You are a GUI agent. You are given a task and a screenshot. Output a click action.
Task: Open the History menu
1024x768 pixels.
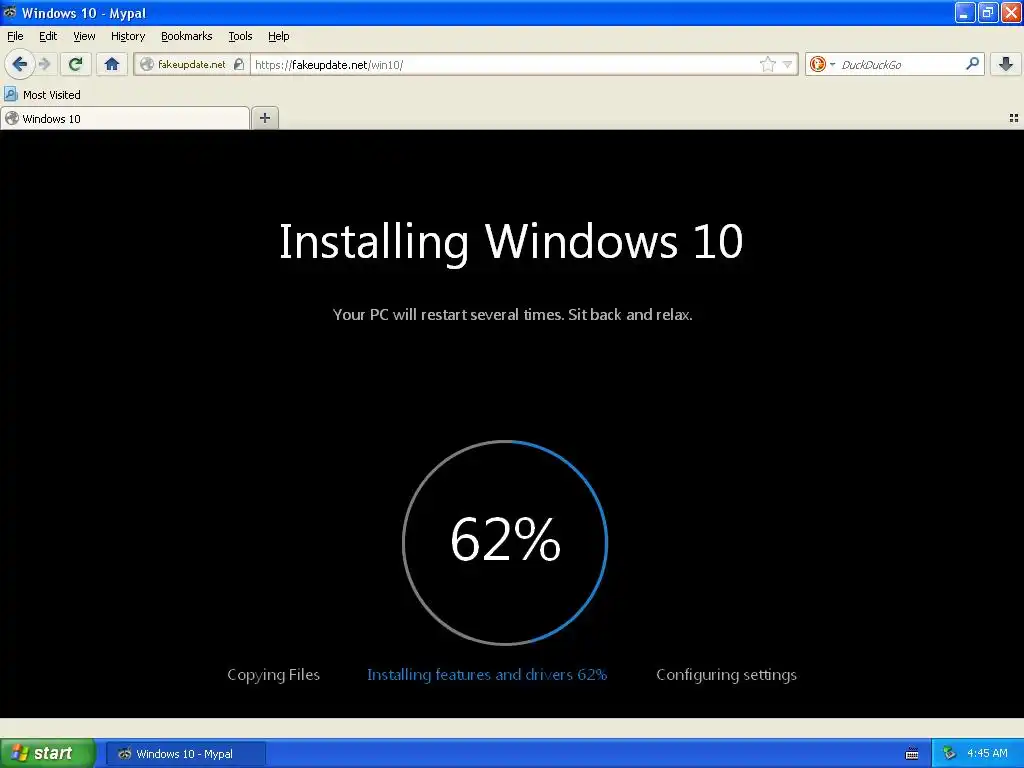(x=128, y=36)
